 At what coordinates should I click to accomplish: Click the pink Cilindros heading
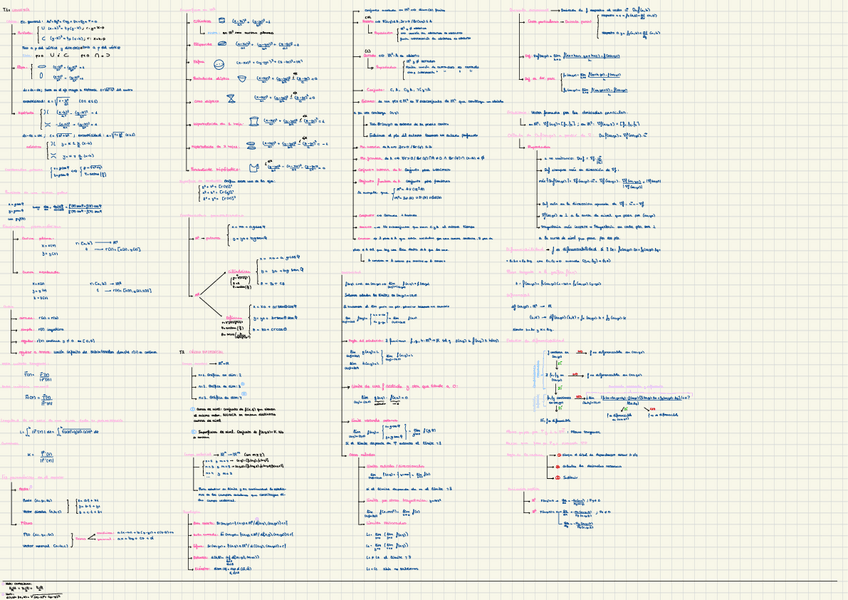(200, 20)
